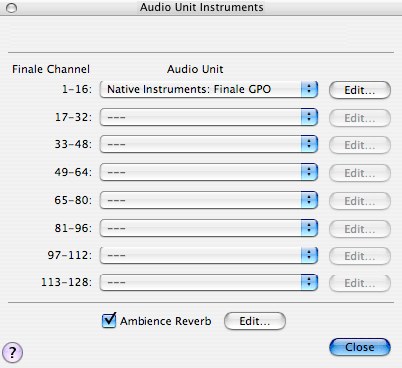Open the Audio Unit dropdown for channels 97-112
This screenshot has width=402, height=368.
[x=209, y=255]
